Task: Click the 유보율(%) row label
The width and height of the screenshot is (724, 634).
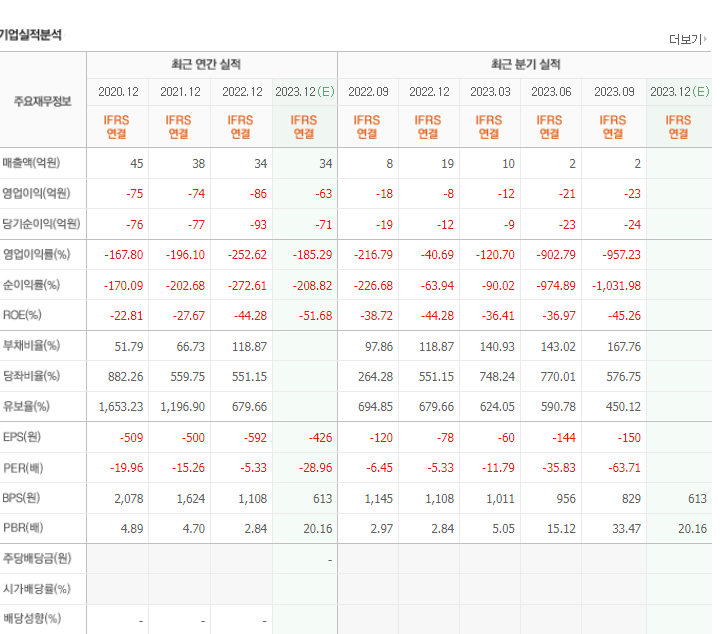Action: (x=26, y=406)
